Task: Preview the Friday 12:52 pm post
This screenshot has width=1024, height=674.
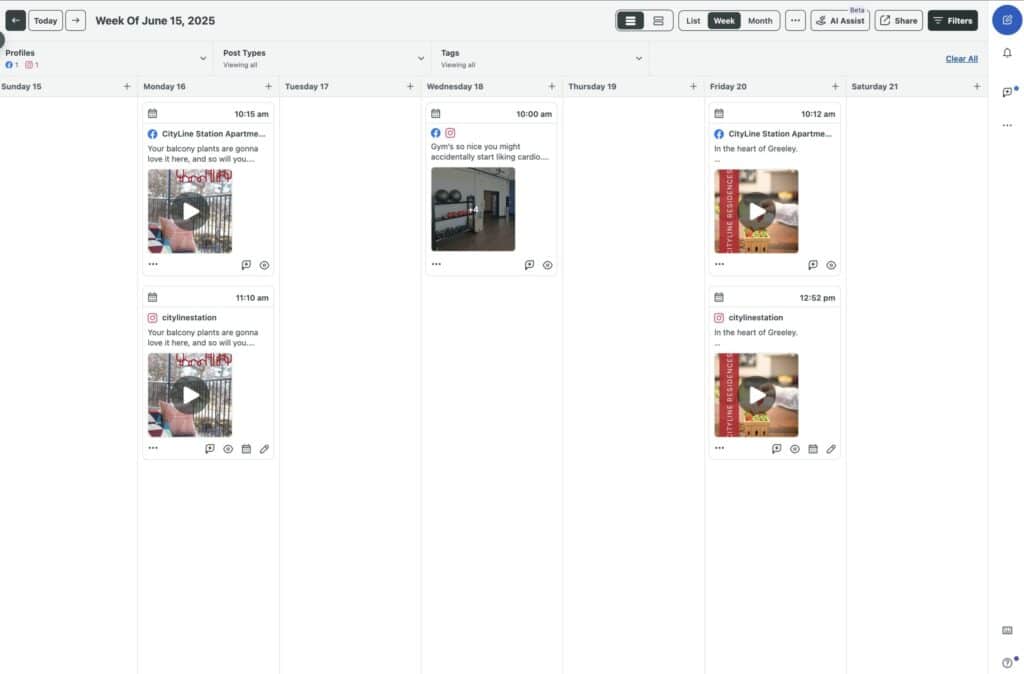Action: 795,449
